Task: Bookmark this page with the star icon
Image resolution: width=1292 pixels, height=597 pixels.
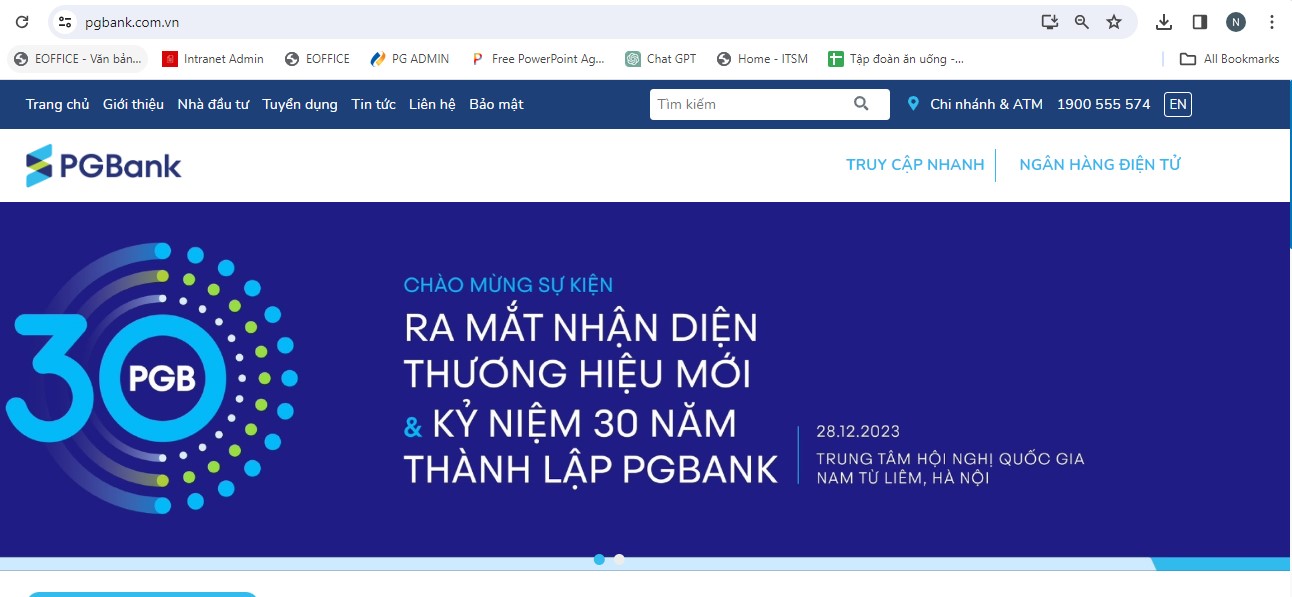Action: tap(1114, 21)
